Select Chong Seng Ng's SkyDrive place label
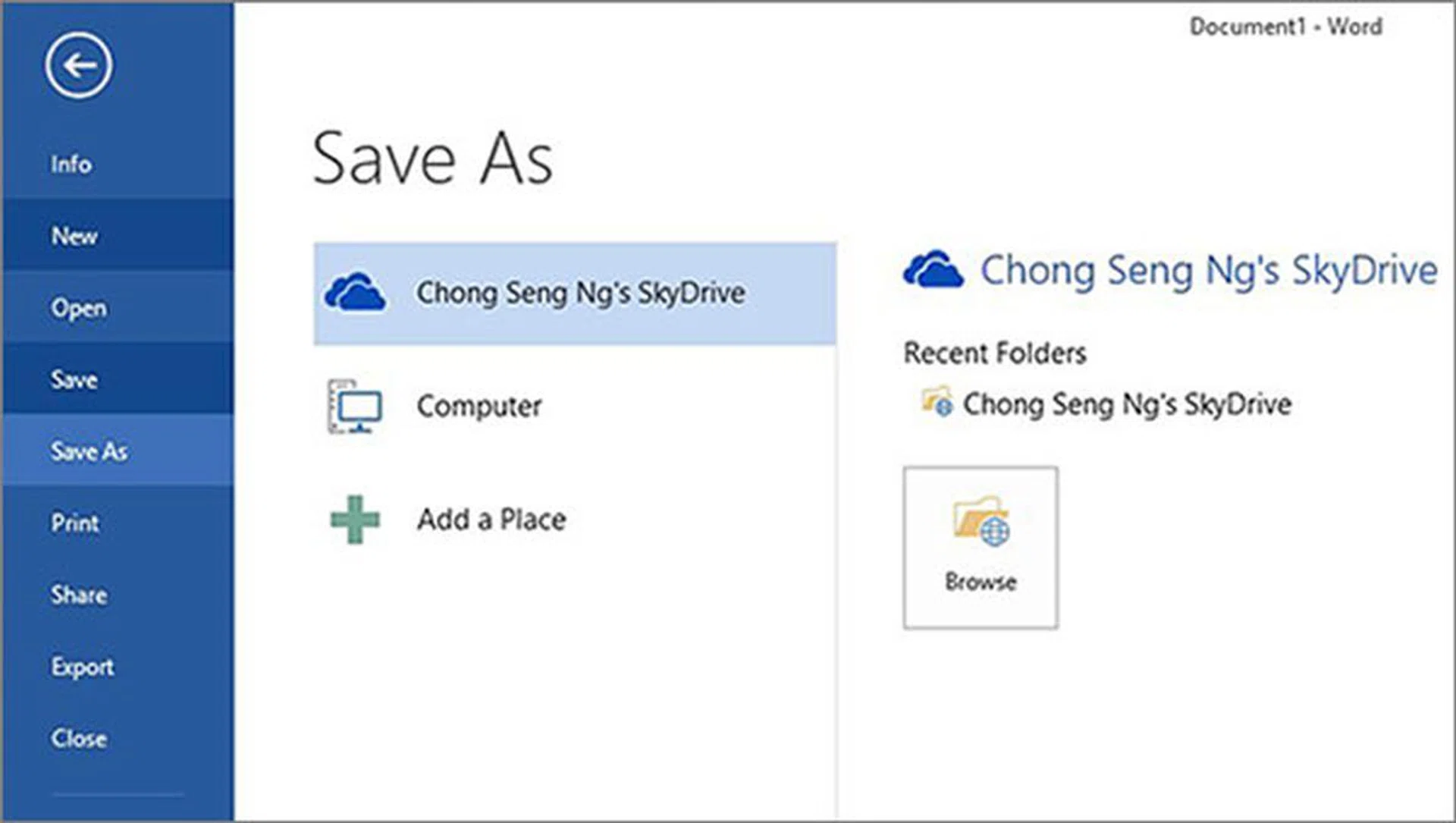 coord(581,293)
